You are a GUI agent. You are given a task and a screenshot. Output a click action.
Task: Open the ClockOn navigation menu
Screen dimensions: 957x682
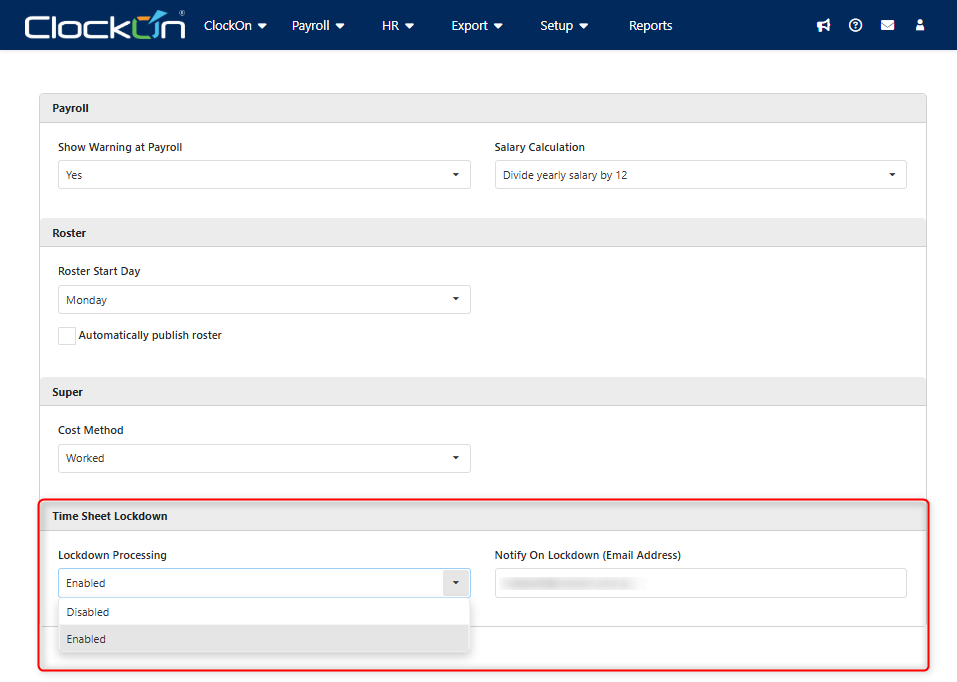pos(235,26)
